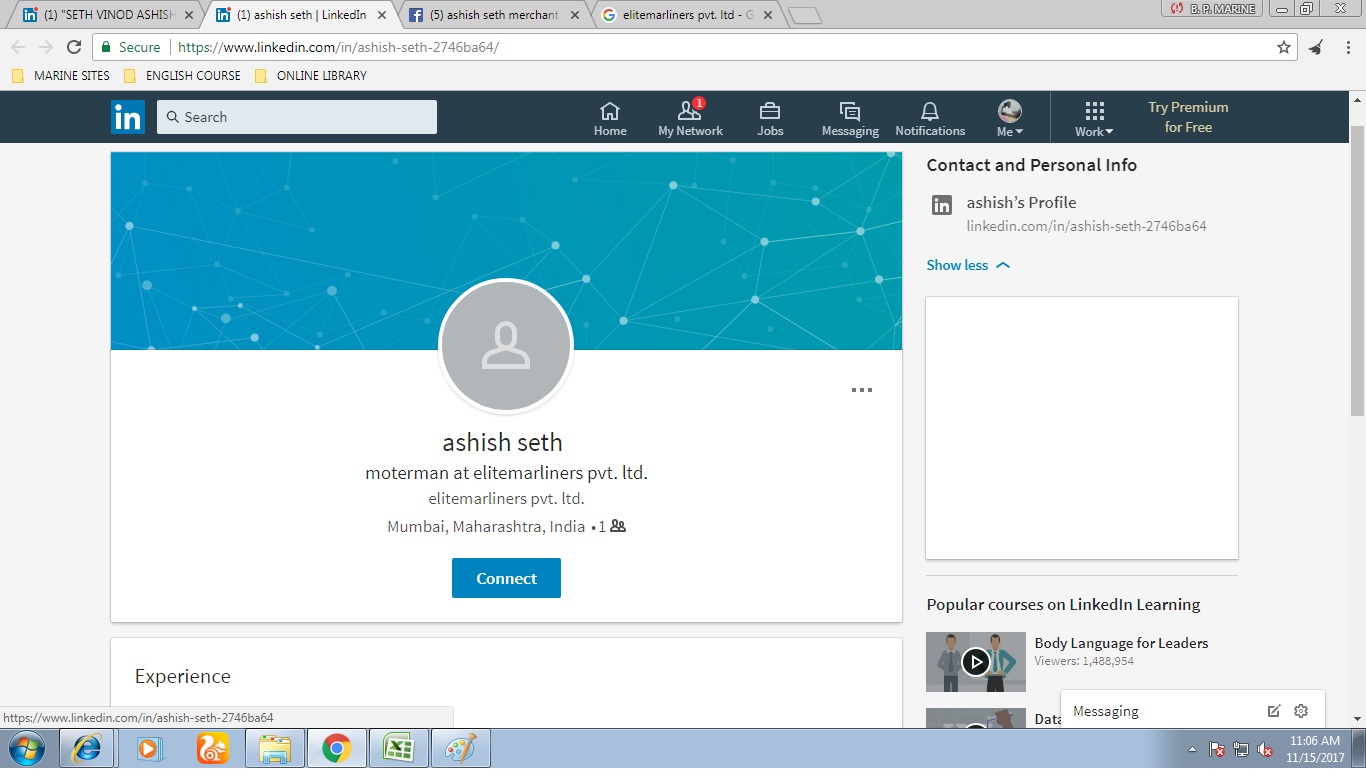
Task: Switch to the elitemarliners Google tab
Action: 686,15
